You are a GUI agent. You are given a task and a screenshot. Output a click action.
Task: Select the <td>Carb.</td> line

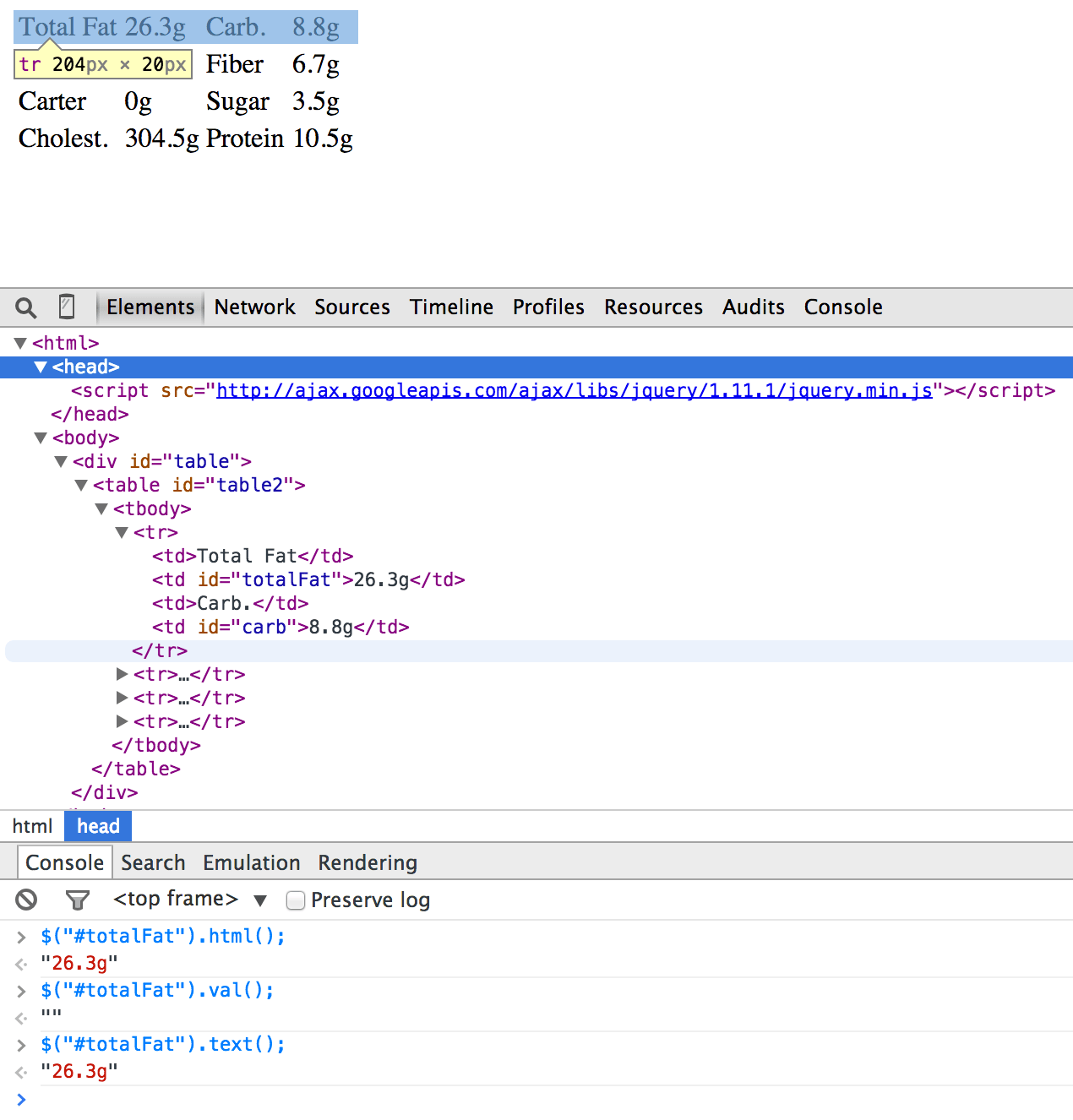[230, 603]
